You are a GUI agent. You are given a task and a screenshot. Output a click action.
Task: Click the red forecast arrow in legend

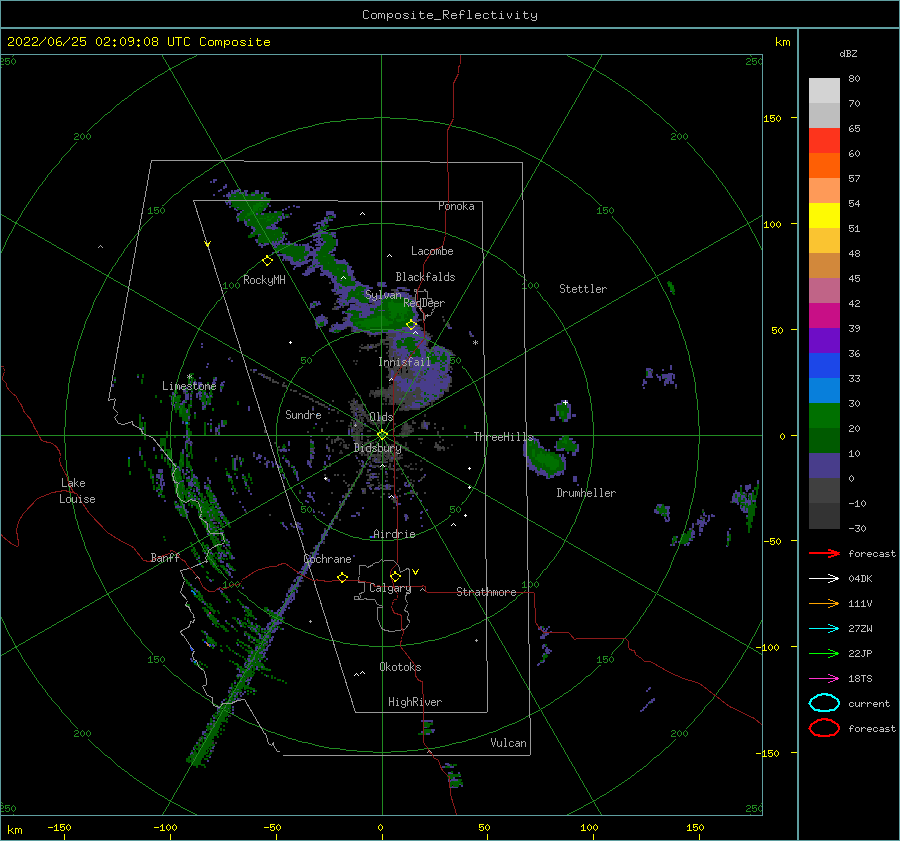pos(824,553)
